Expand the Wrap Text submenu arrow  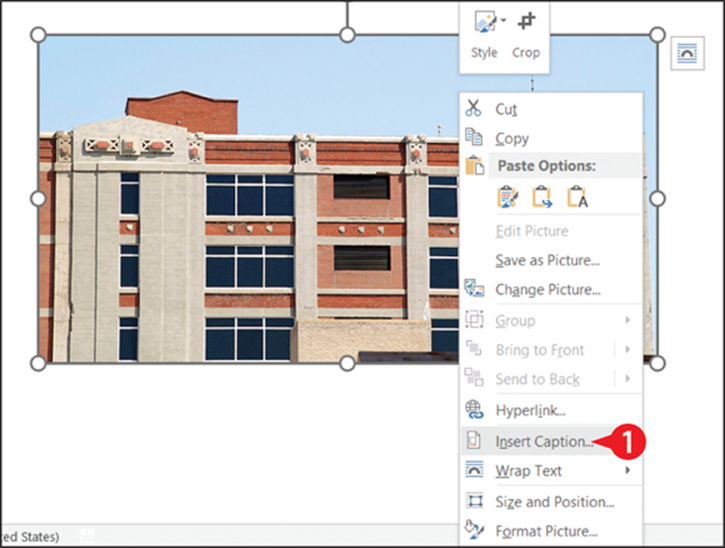pyautogui.click(x=627, y=470)
